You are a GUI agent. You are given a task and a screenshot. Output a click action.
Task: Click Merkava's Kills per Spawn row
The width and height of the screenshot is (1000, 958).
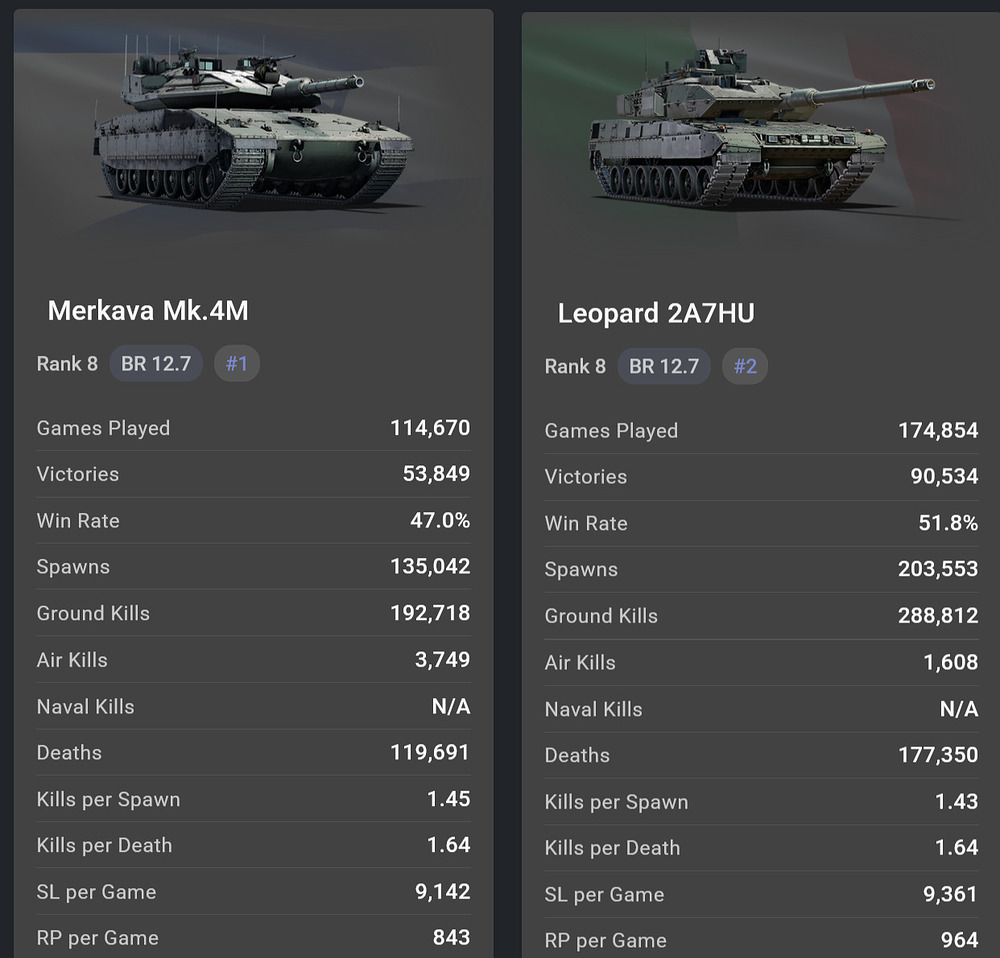pos(253,799)
